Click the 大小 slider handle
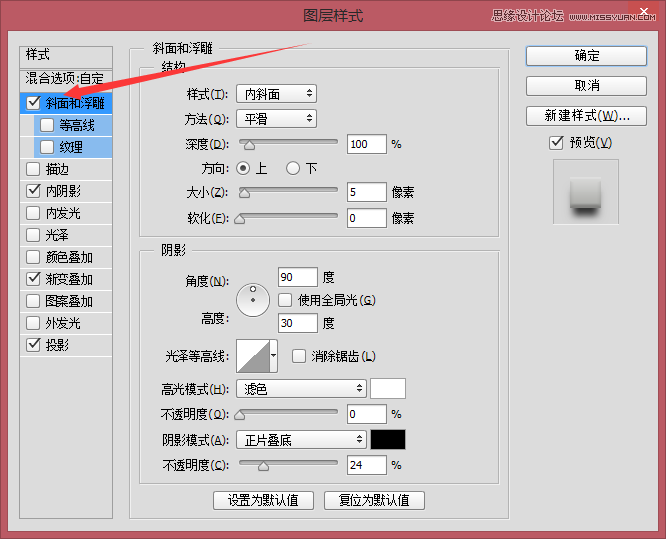Image resolution: width=666 pixels, height=539 pixels. (x=244, y=193)
